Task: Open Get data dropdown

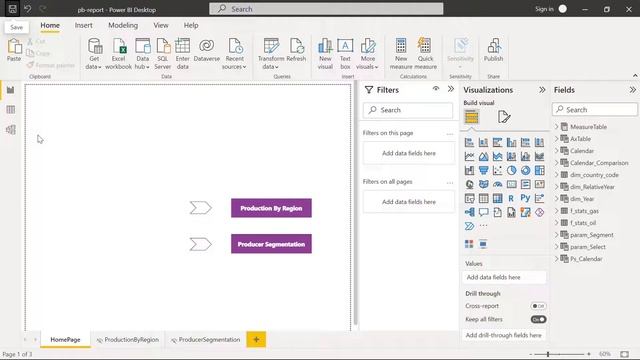Action: click(x=94, y=53)
